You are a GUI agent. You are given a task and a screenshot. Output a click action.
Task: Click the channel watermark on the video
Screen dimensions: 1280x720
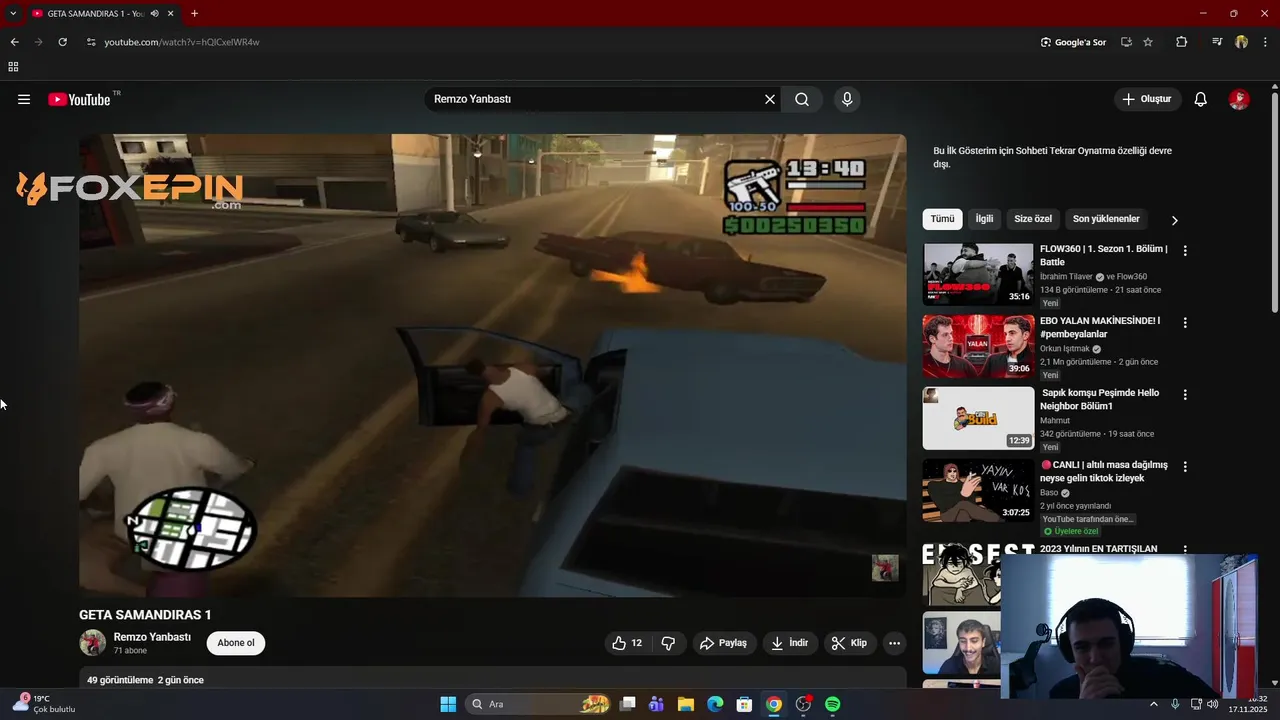[885, 568]
